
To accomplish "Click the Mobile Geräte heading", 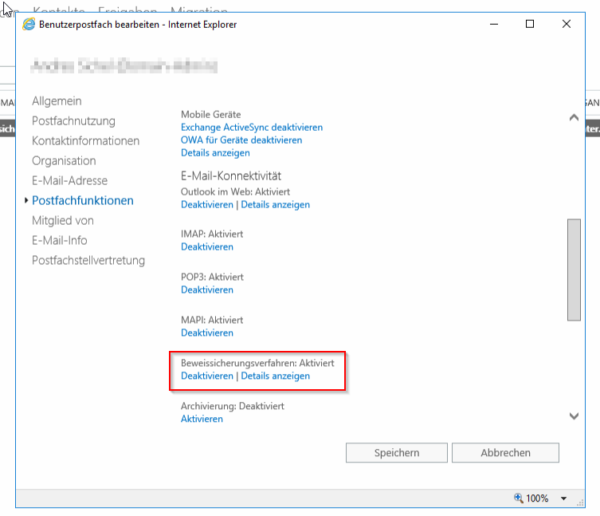I will point(211,114).
